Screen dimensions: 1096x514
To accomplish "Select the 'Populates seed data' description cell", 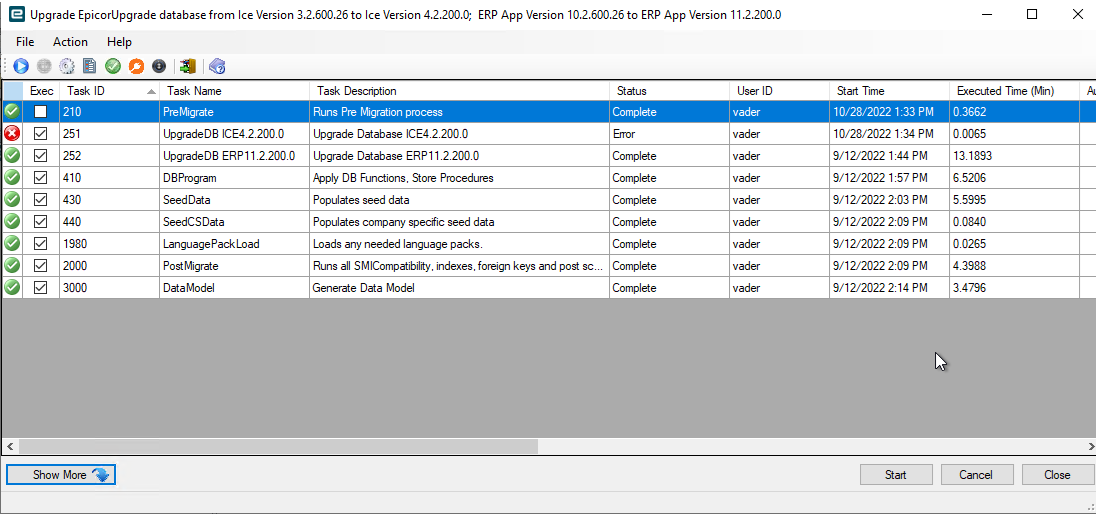I will (x=460, y=199).
